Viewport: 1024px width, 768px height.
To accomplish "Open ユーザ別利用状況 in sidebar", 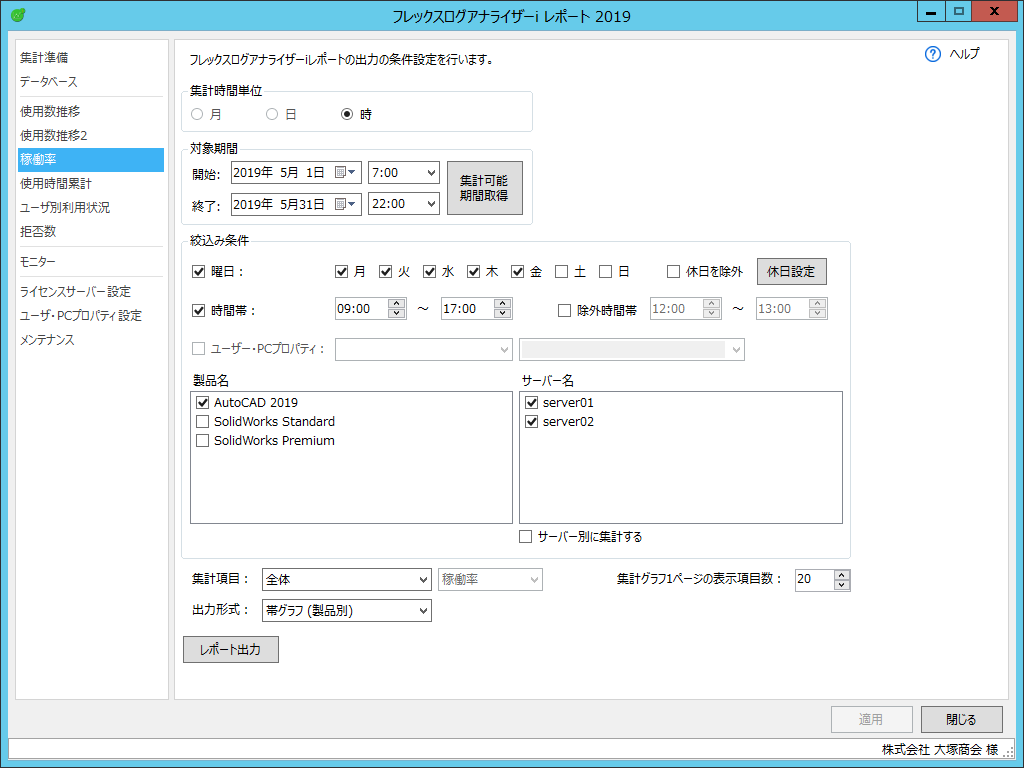I will (x=65, y=208).
